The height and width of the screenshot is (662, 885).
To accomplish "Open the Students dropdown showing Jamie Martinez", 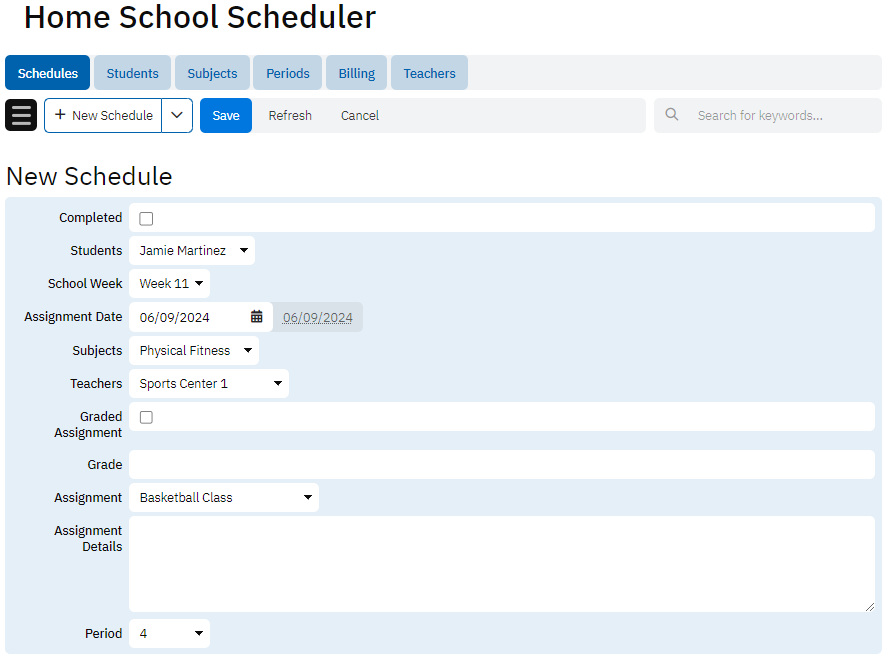I will (192, 251).
